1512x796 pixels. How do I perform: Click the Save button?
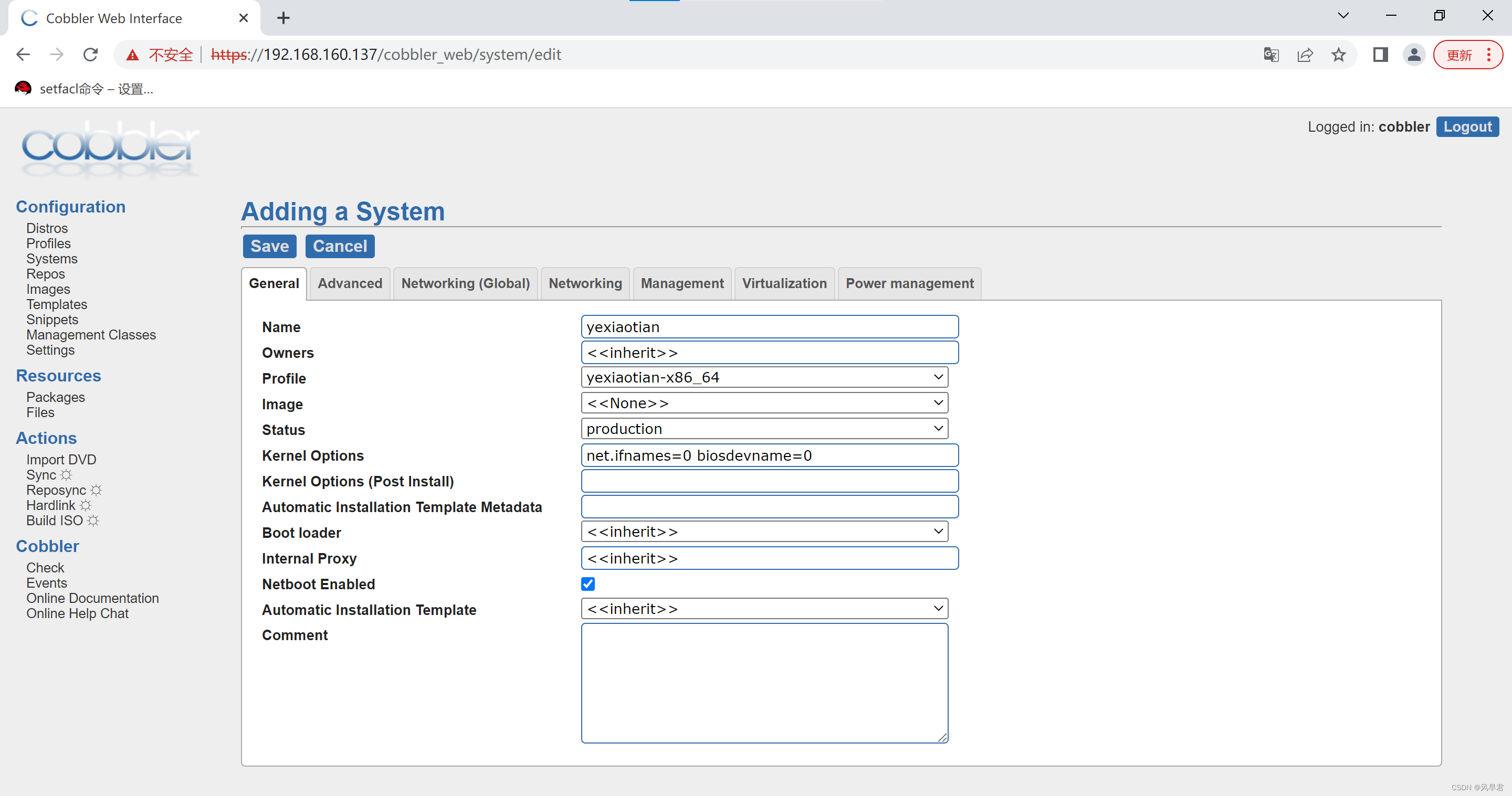click(x=269, y=247)
